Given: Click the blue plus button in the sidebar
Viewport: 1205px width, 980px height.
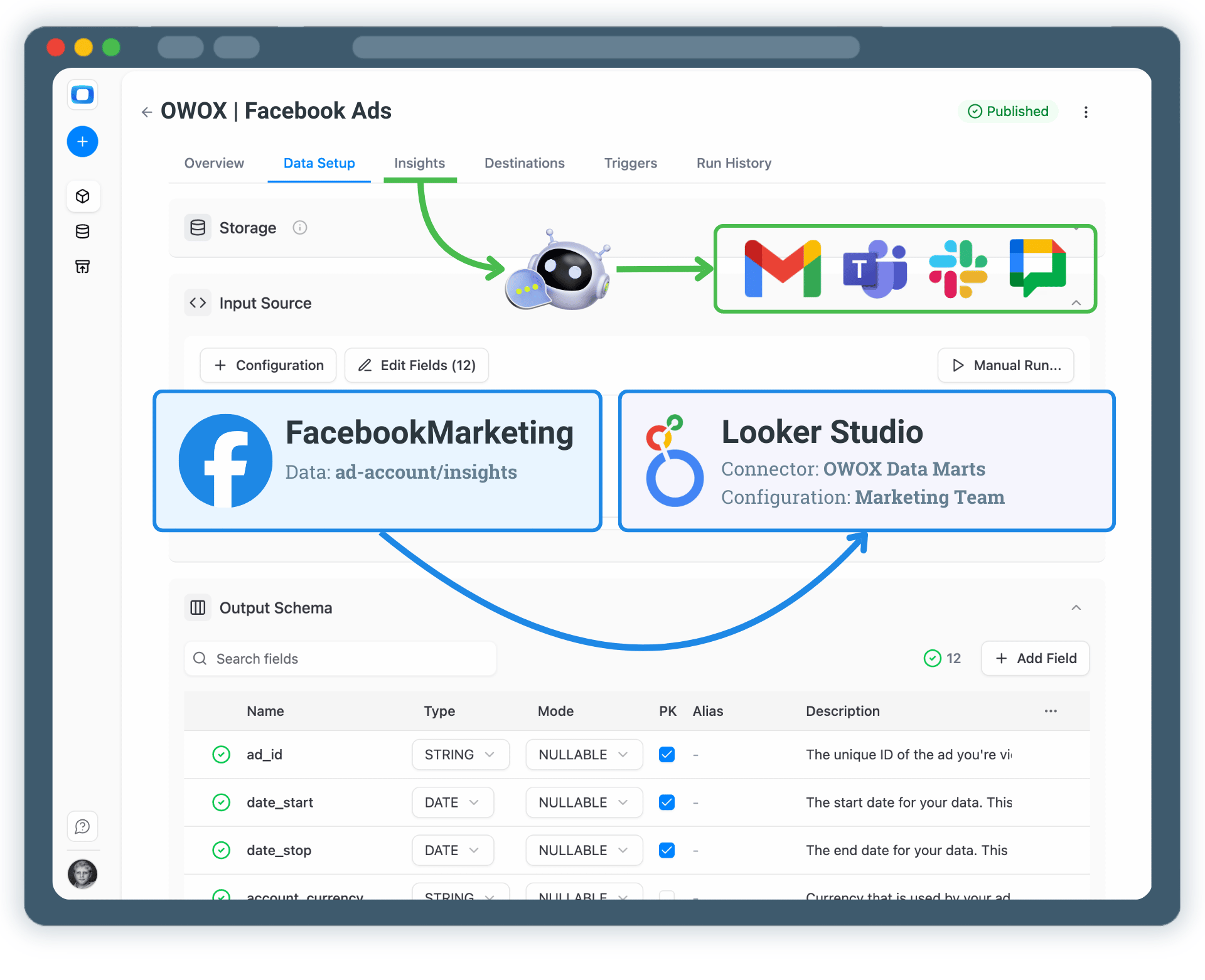Looking at the screenshot, I should 82,141.
